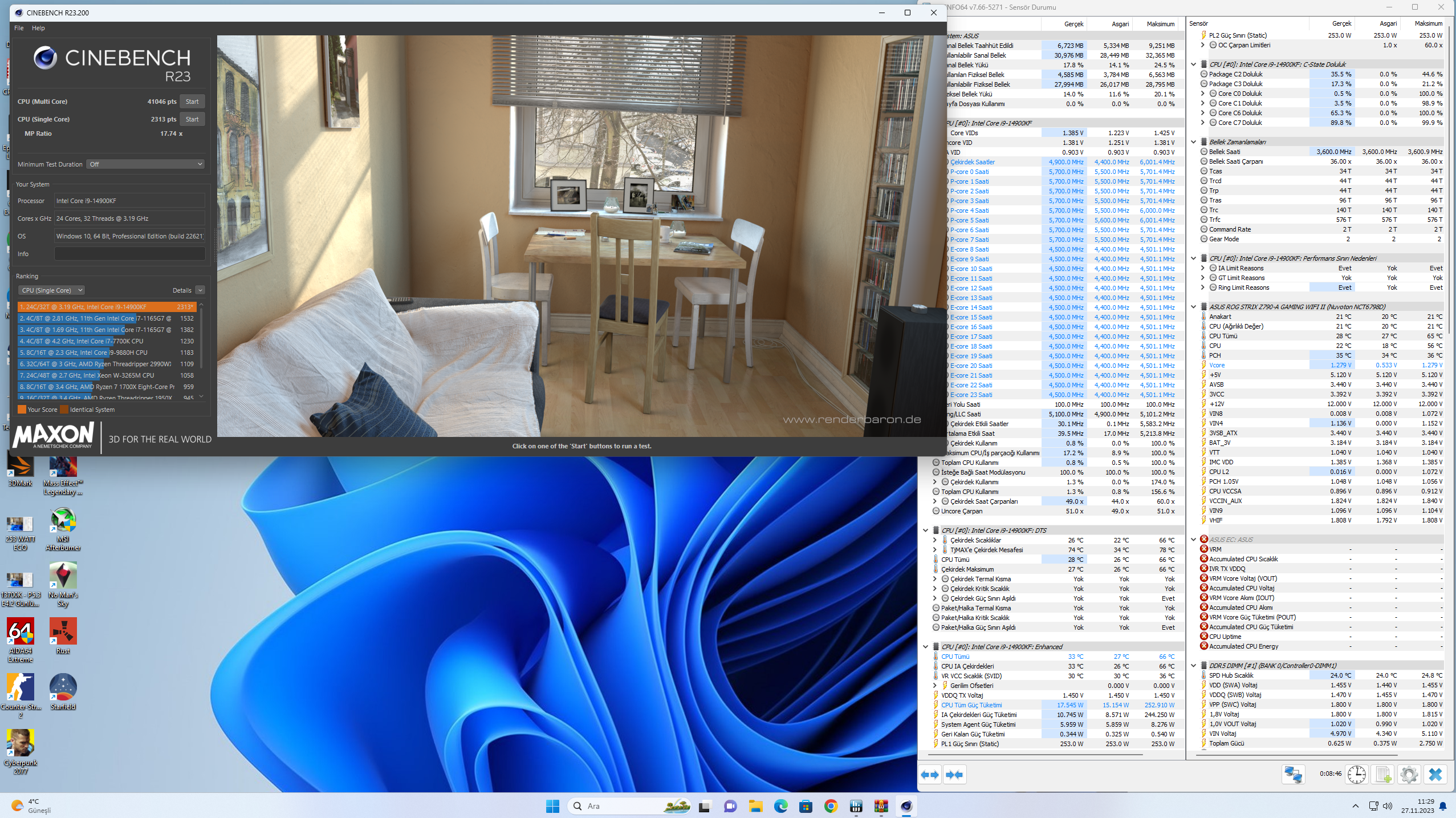Viewport: 1456px width, 818px height.
Task: Reset min/max with HWiNFO clock icon
Action: click(x=1357, y=775)
